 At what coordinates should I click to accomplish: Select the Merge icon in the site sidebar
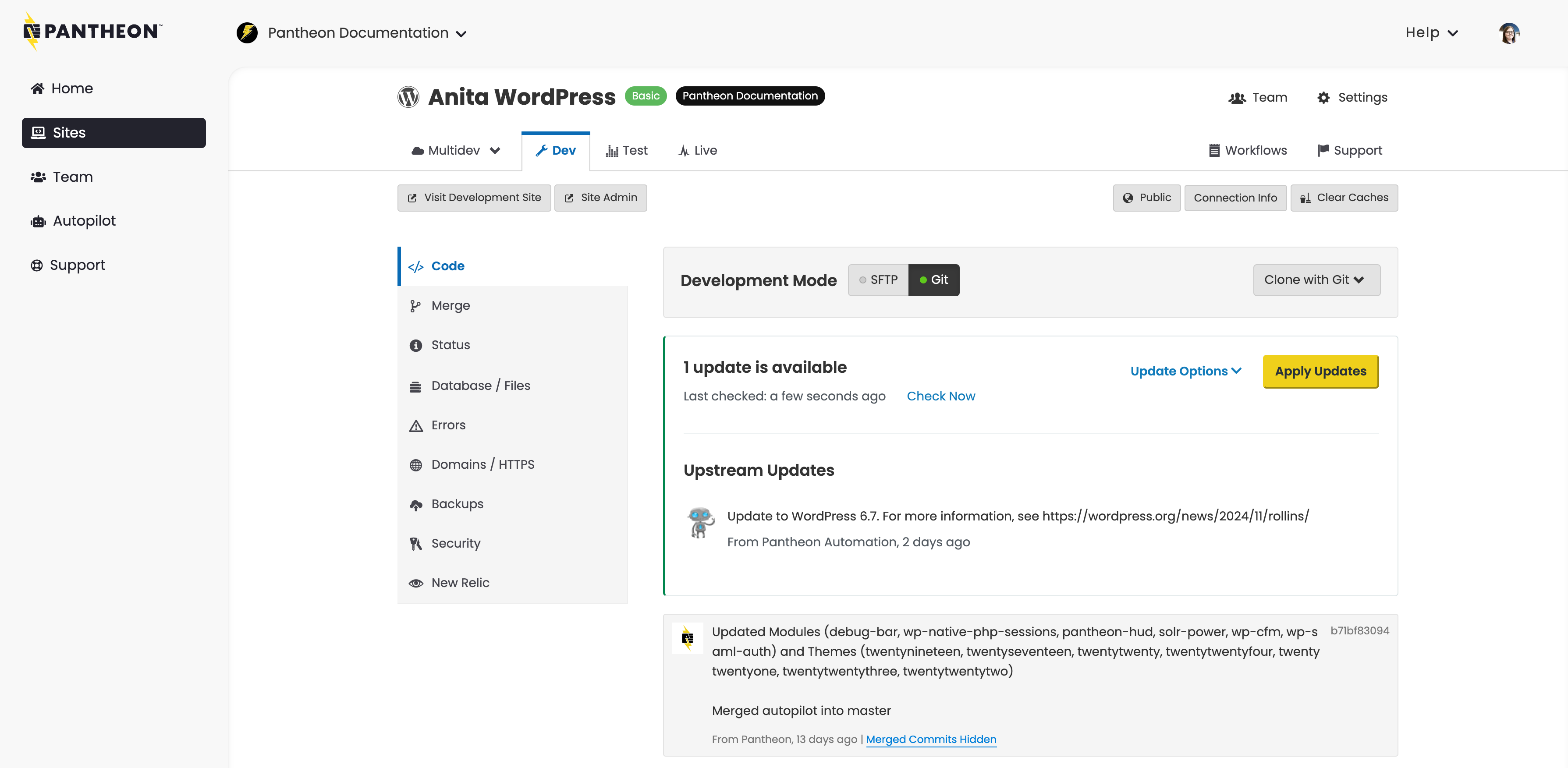click(x=416, y=305)
